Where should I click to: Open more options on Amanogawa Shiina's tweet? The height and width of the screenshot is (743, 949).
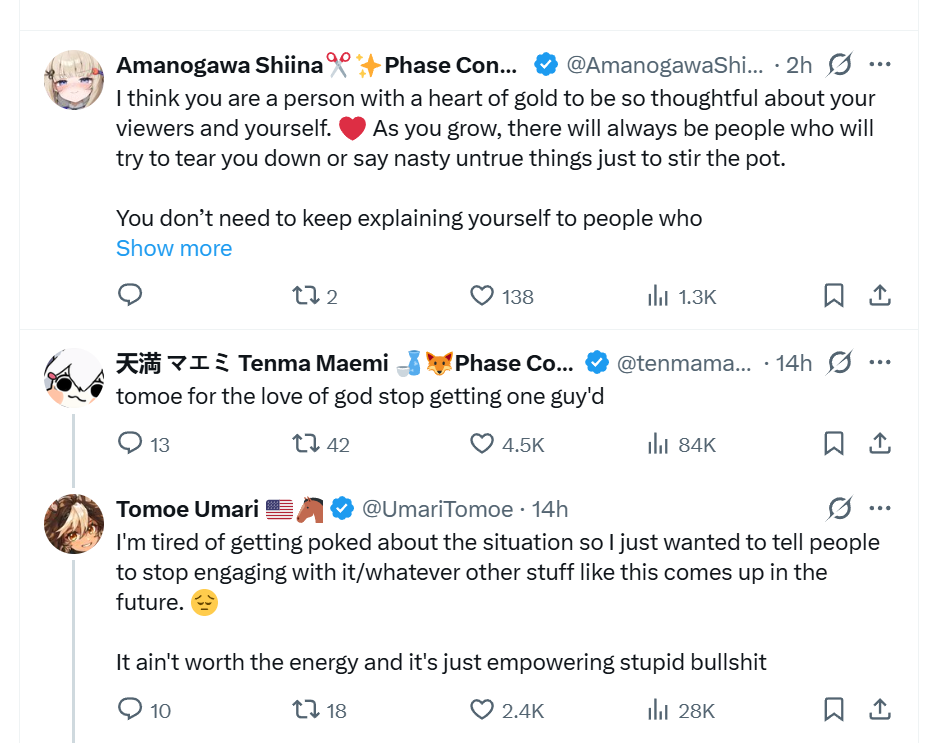click(880, 65)
